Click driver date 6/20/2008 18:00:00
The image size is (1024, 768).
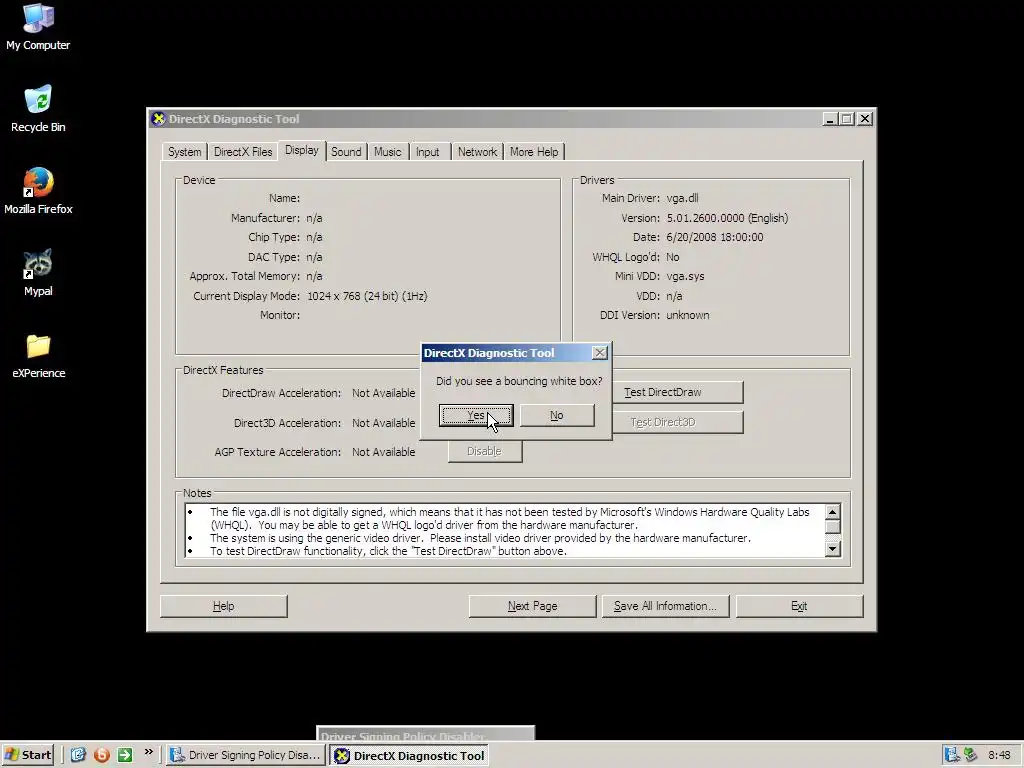pos(714,237)
